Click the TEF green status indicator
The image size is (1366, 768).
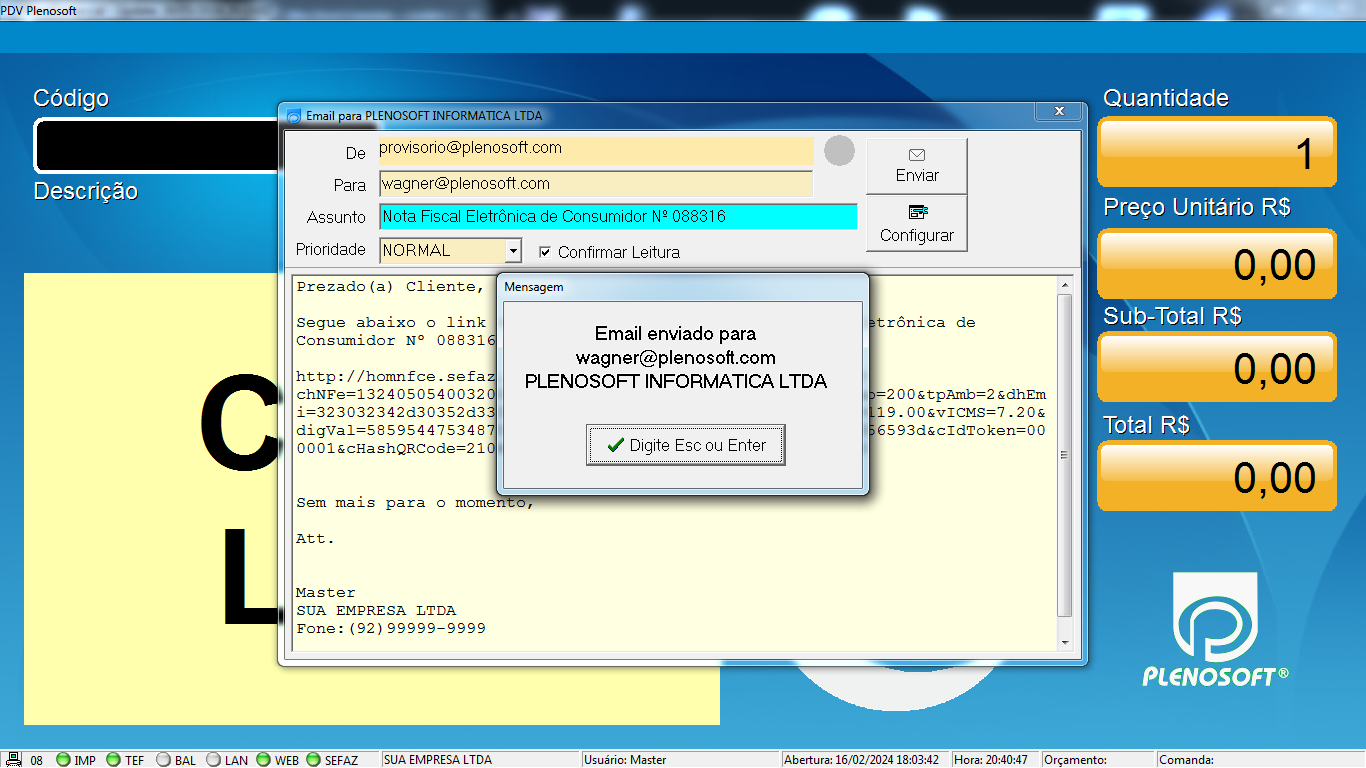(x=113, y=760)
